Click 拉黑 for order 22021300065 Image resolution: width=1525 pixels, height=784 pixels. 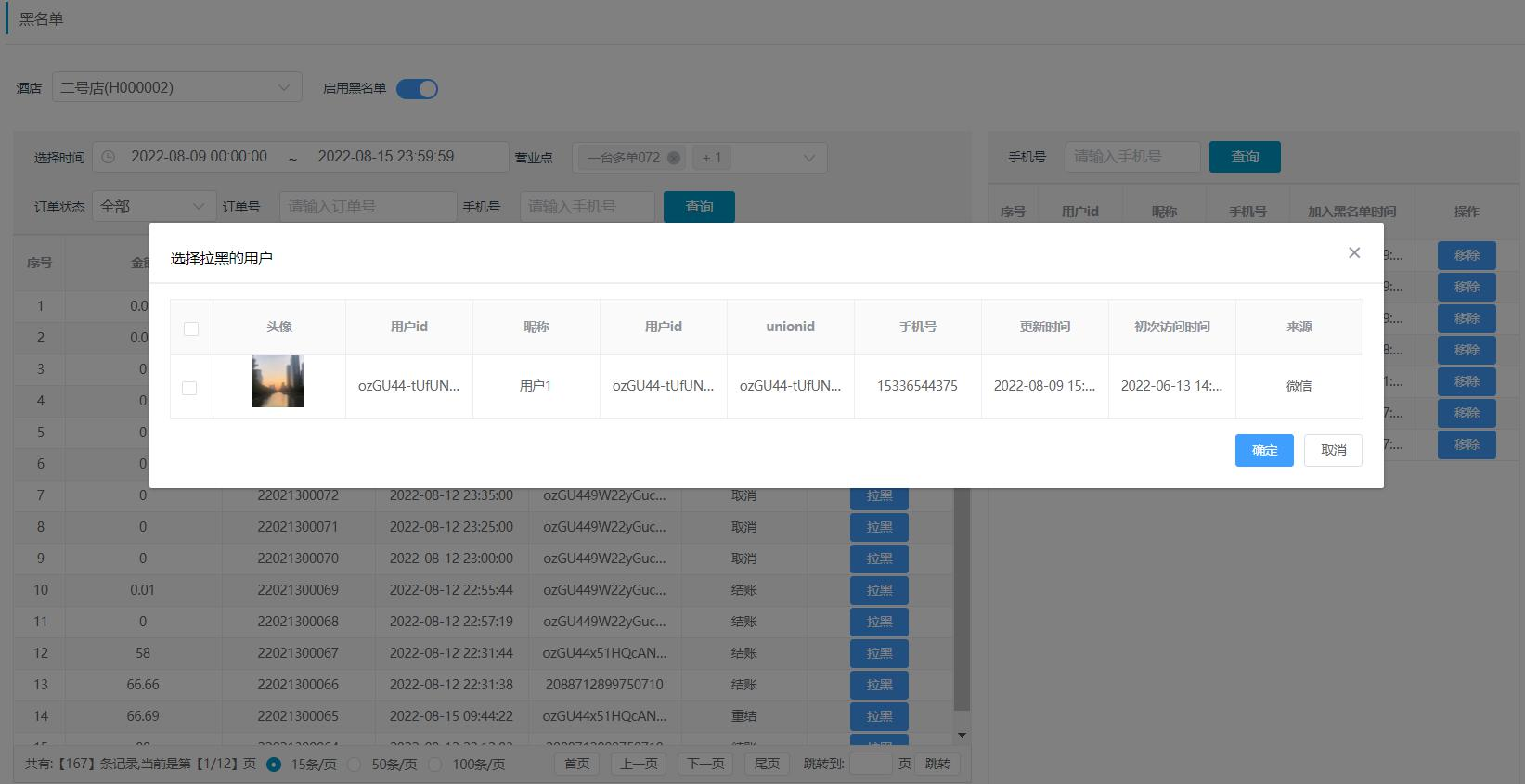879,716
